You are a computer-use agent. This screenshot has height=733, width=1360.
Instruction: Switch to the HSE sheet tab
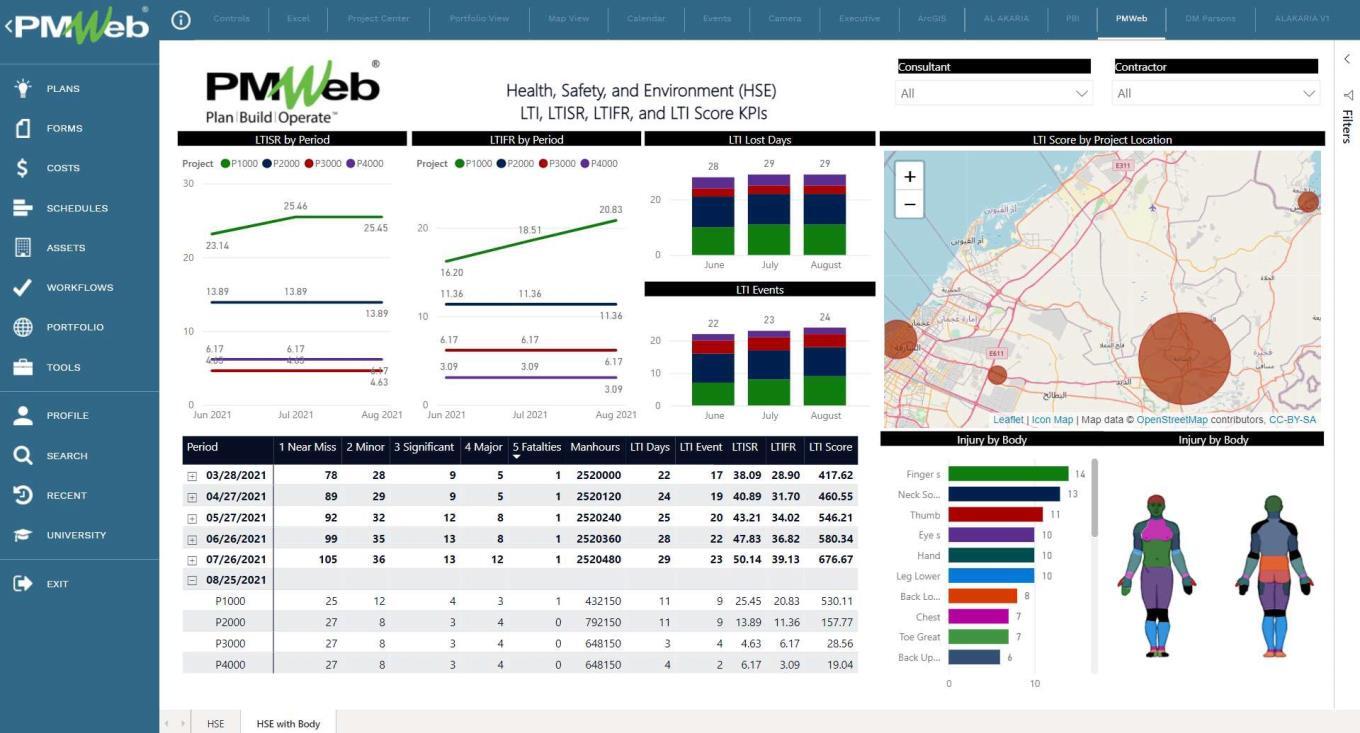(x=215, y=723)
